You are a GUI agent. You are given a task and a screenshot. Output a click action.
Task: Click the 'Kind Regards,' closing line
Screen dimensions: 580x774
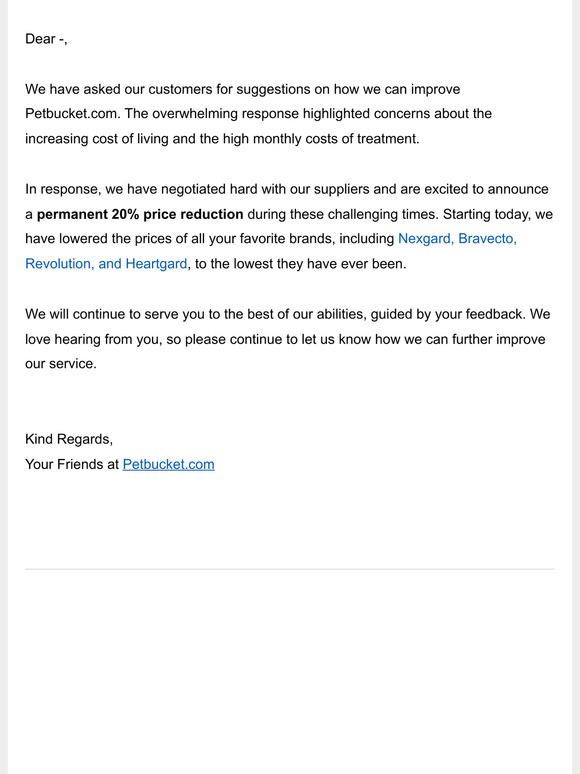69,439
